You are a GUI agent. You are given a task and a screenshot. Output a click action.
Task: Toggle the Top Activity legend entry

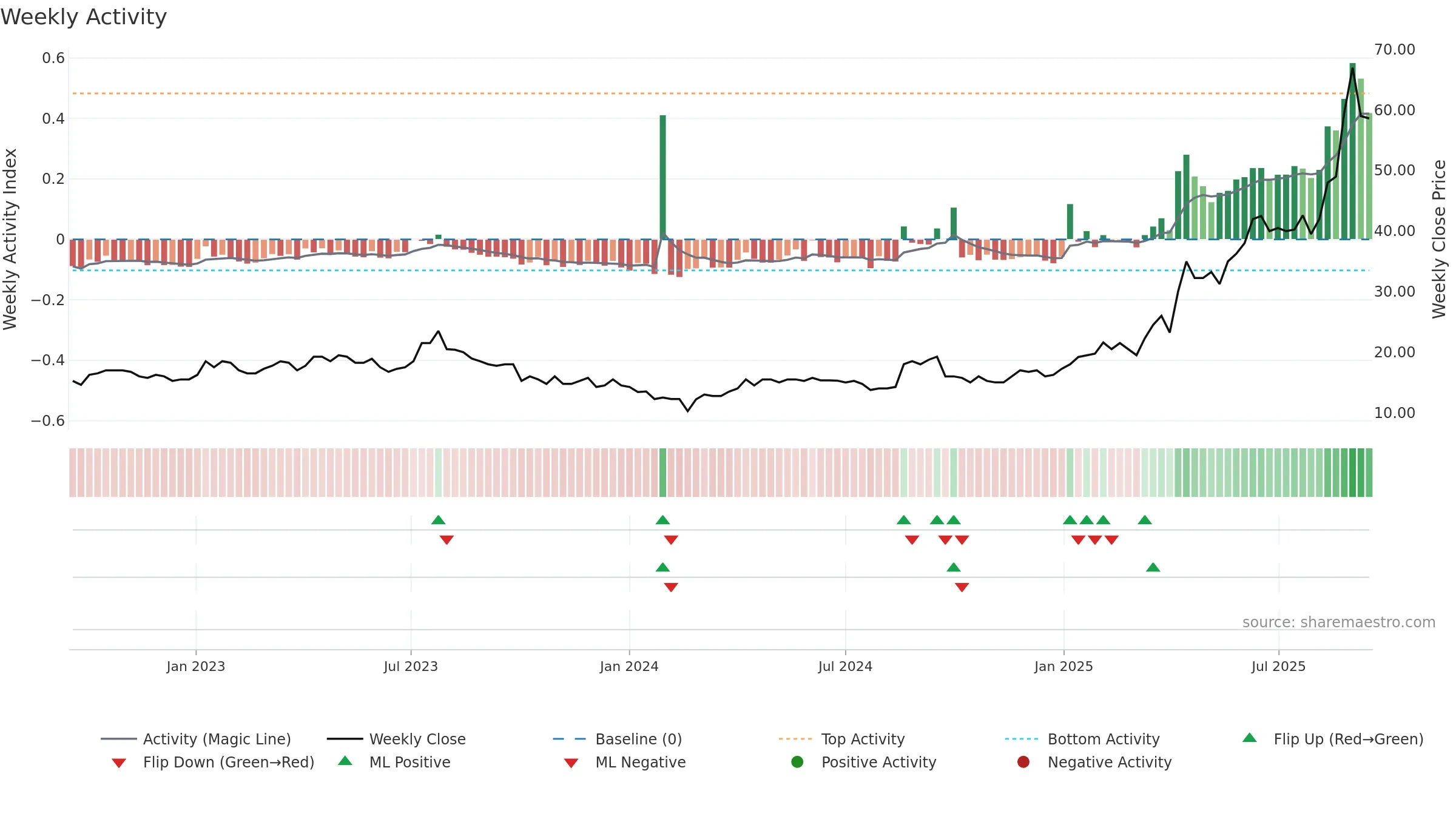coord(841,739)
